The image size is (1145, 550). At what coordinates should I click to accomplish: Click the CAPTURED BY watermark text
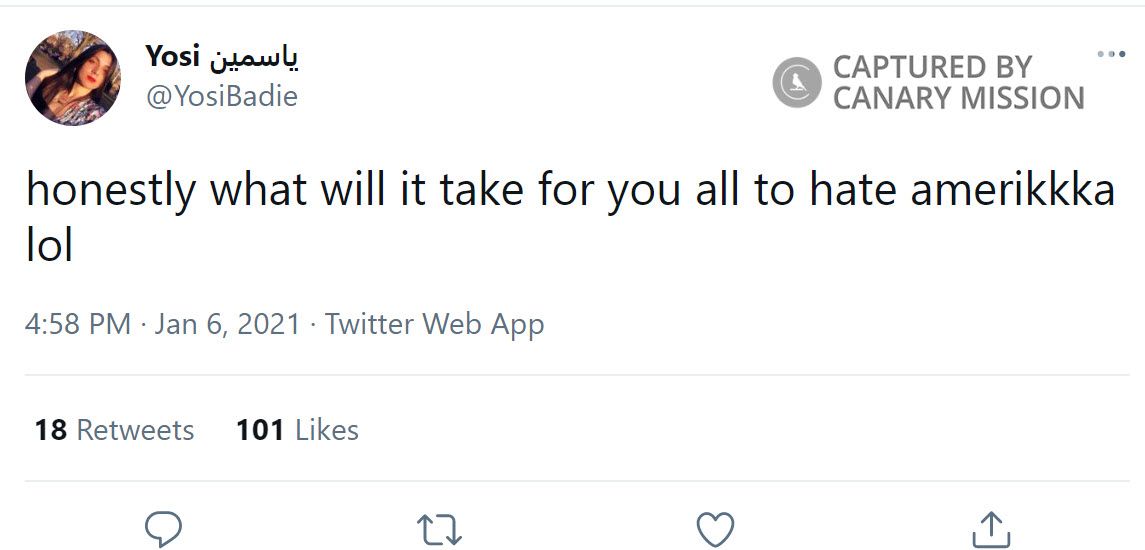coord(932,67)
